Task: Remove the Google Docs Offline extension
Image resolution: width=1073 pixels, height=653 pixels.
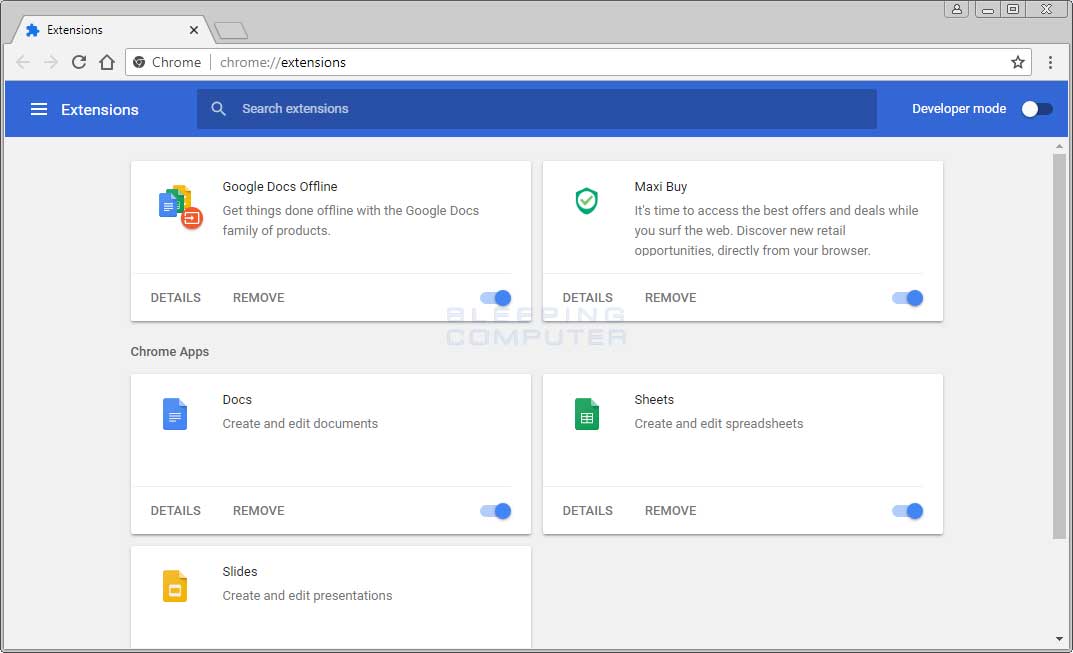Action: click(259, 298)
